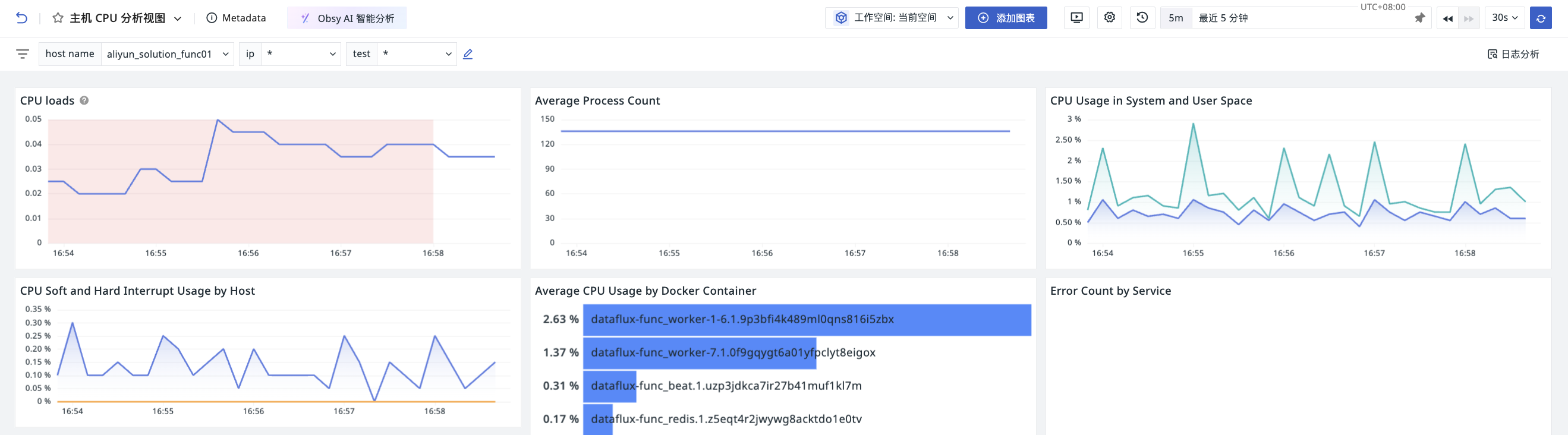Enter fullscreen presentation mode icon
1568x435 pixels.
click(1076, 18)
